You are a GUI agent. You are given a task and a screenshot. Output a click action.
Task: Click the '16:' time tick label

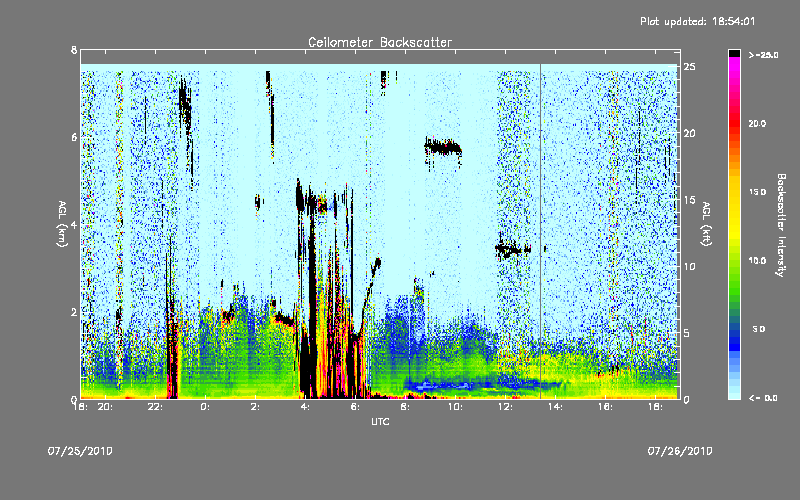pos(605,407)
